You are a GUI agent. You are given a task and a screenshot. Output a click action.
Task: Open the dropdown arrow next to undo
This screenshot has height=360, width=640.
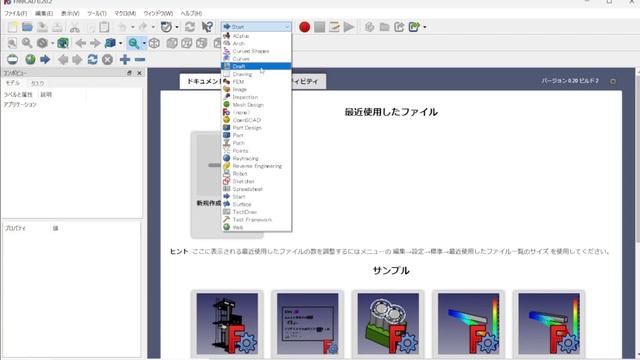[133, 27]
